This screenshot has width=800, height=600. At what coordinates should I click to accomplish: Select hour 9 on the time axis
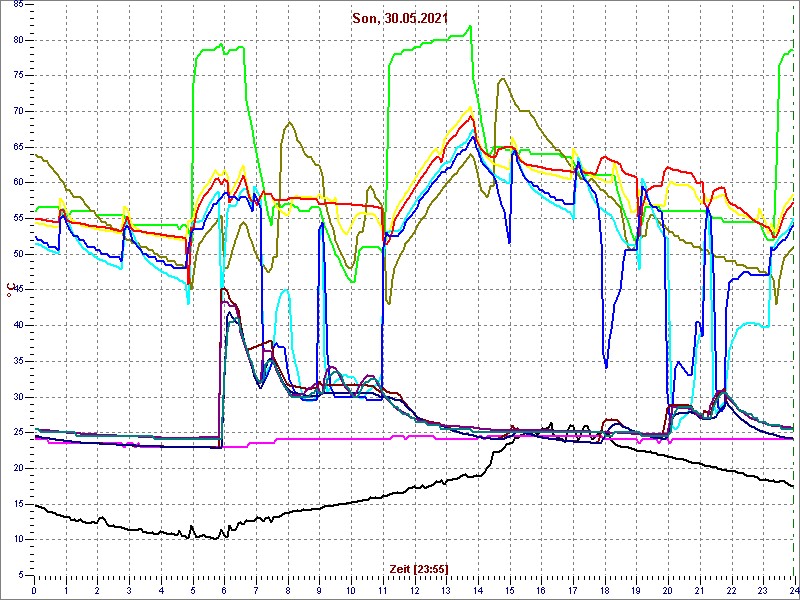click(319, 589)
